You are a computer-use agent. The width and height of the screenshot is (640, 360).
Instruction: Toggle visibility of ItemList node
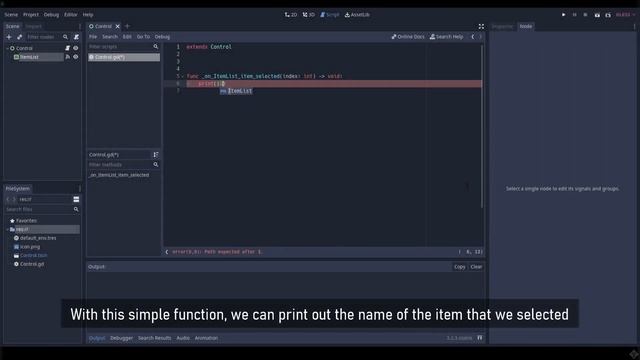[x=76, y=57]
